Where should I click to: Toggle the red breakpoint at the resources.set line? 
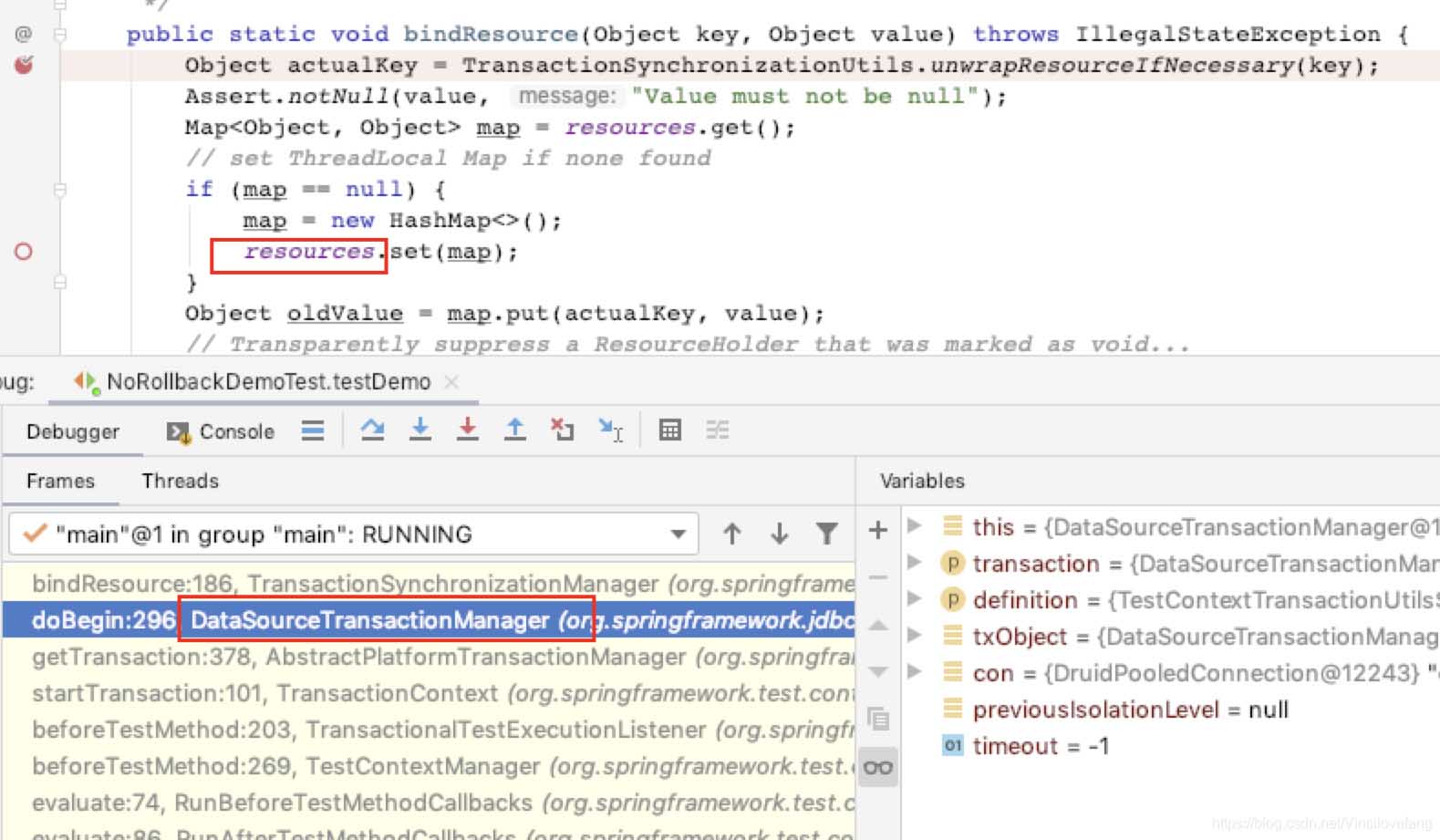(x=24, y=251)
